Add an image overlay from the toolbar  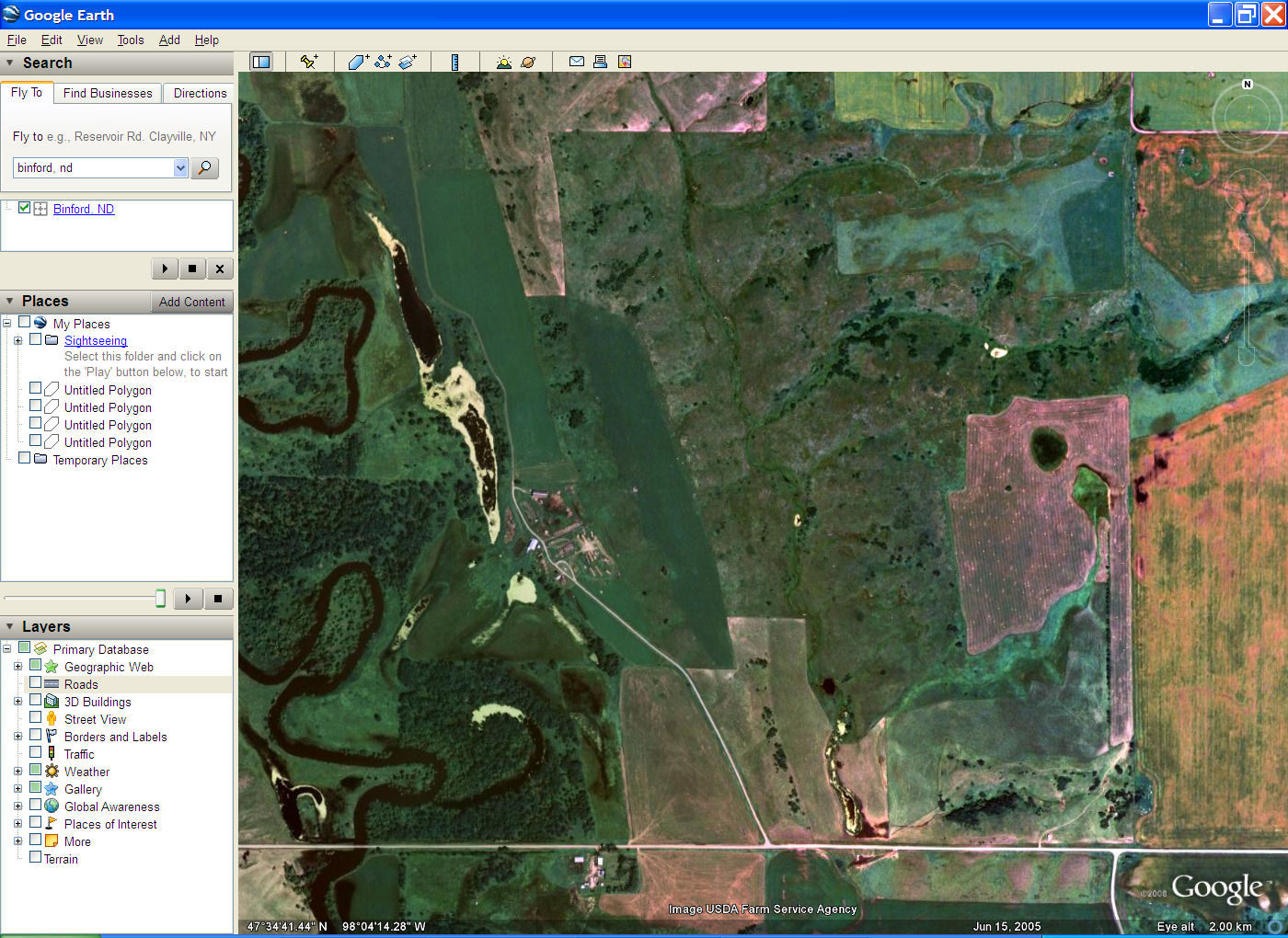click(408, 62)
